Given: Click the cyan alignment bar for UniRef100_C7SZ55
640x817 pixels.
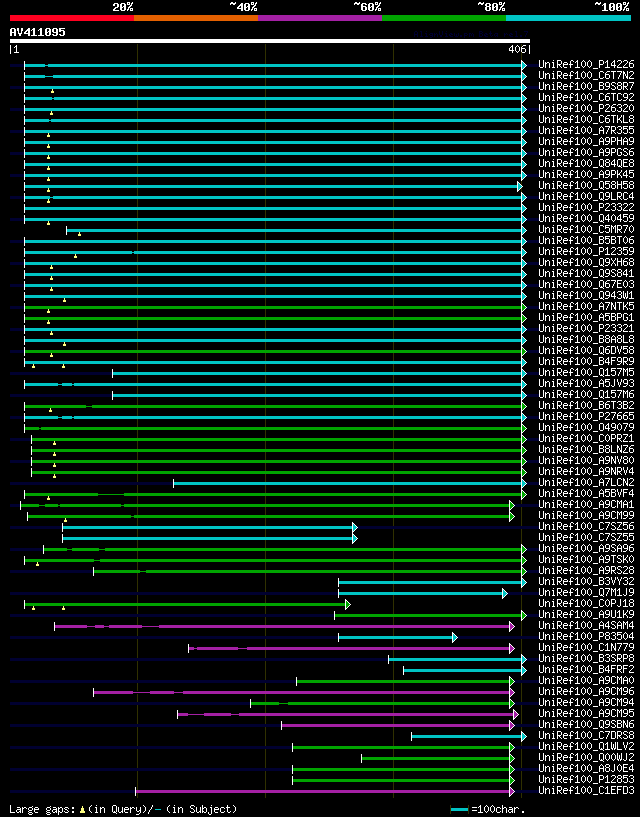Looking at the screenshot, I should click(x=208, y=538).
